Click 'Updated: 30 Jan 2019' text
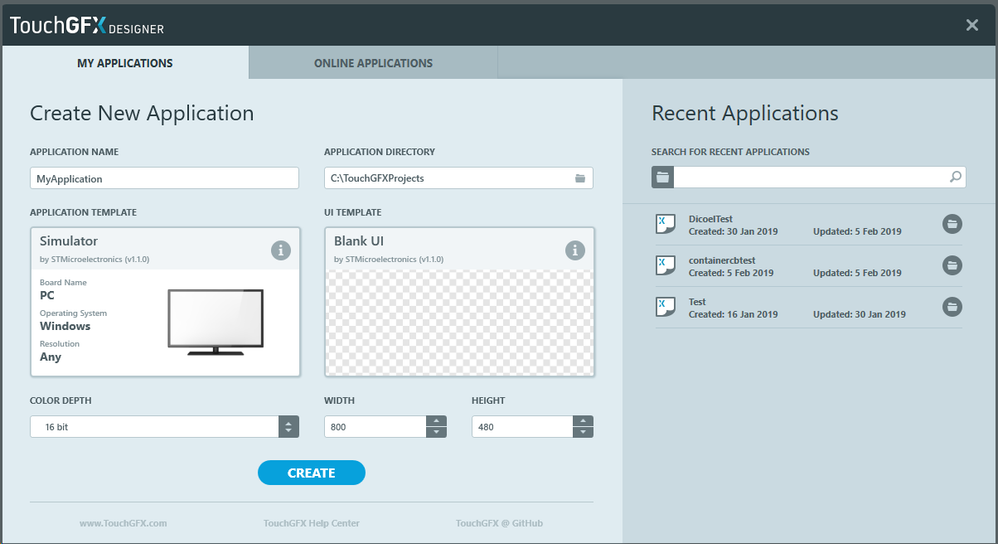 click(x=859, y=314)
